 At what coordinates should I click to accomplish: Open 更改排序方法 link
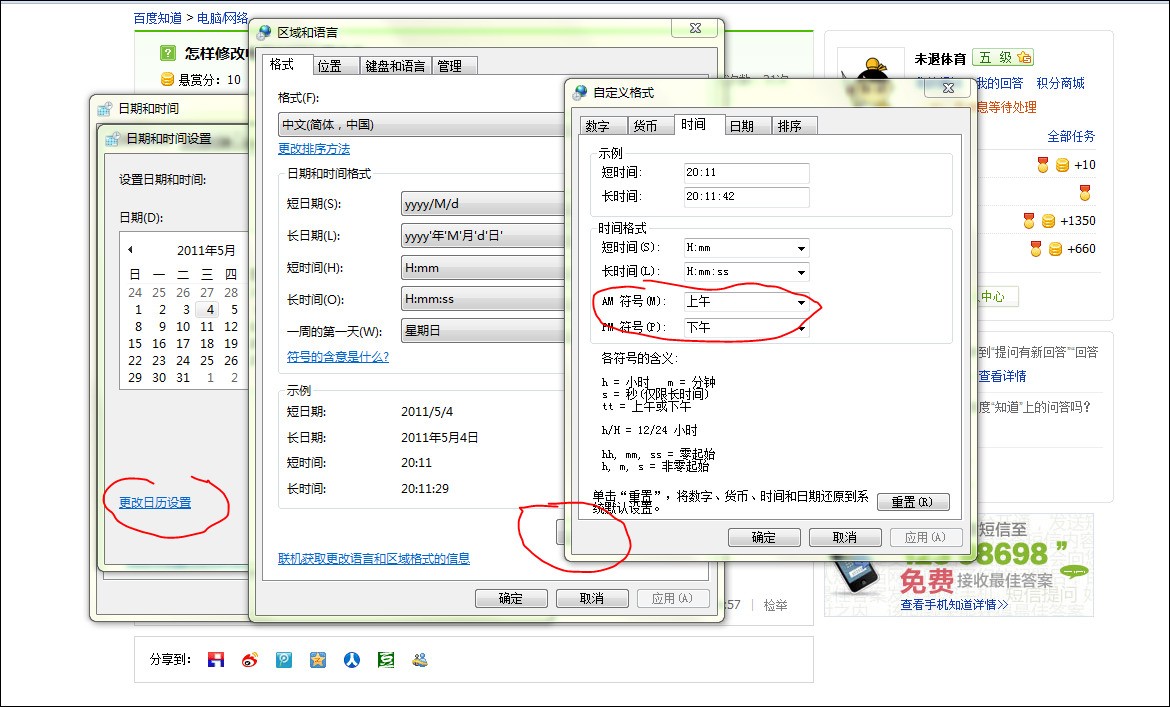(314, 148)
